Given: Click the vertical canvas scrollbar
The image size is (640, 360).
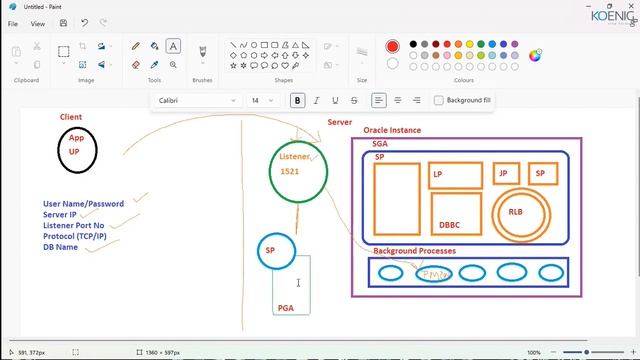Looking at the screenshot, I should point(638,186).
